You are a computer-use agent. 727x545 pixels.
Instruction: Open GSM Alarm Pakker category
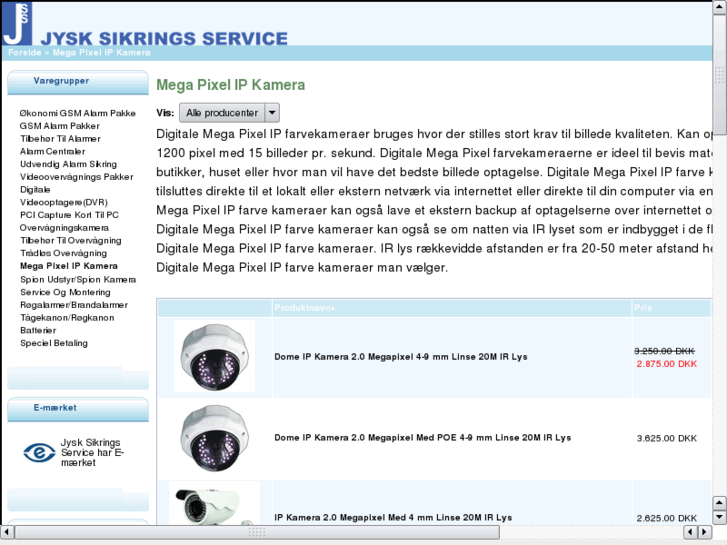click(59, 126)
